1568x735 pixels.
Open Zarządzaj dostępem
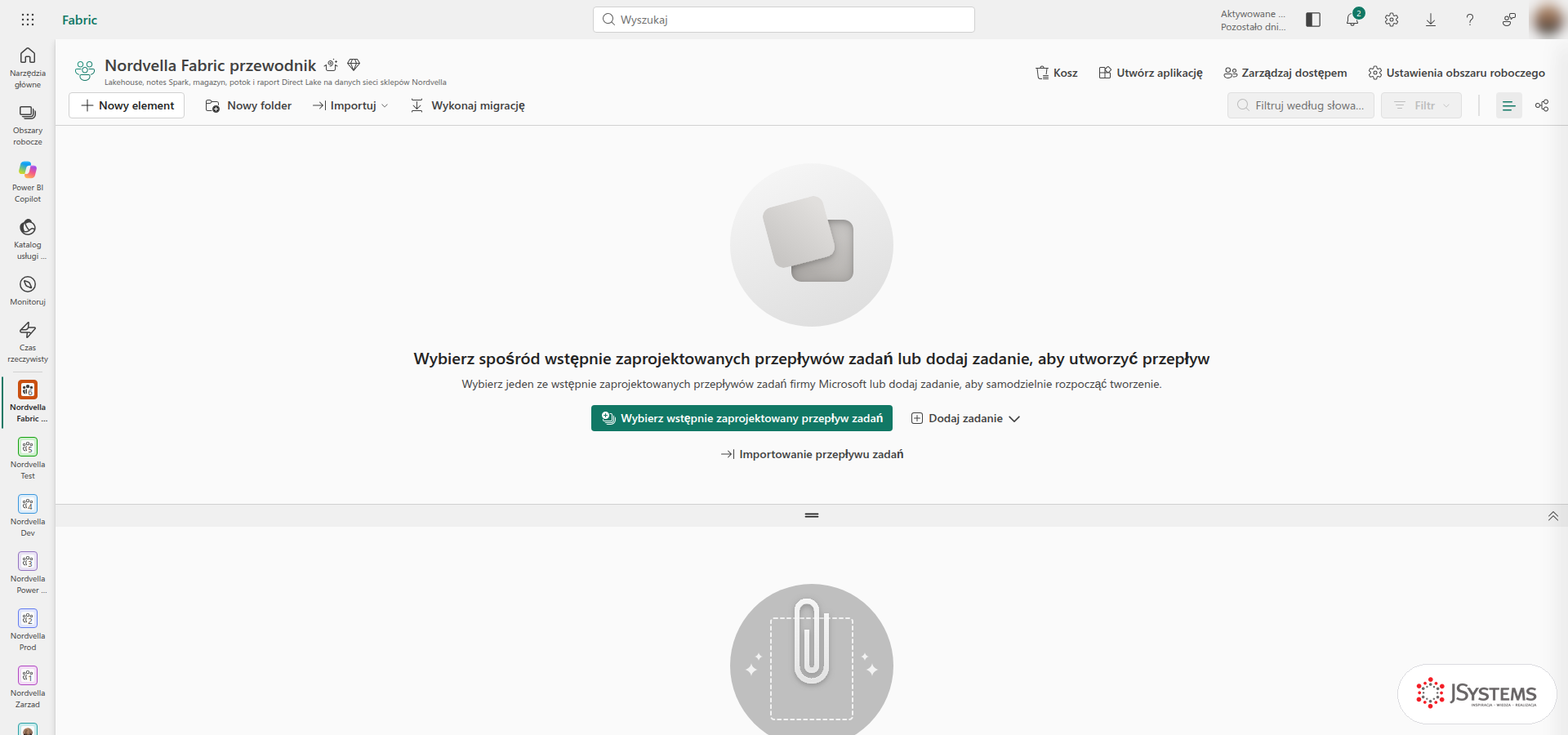(1285, 73)
